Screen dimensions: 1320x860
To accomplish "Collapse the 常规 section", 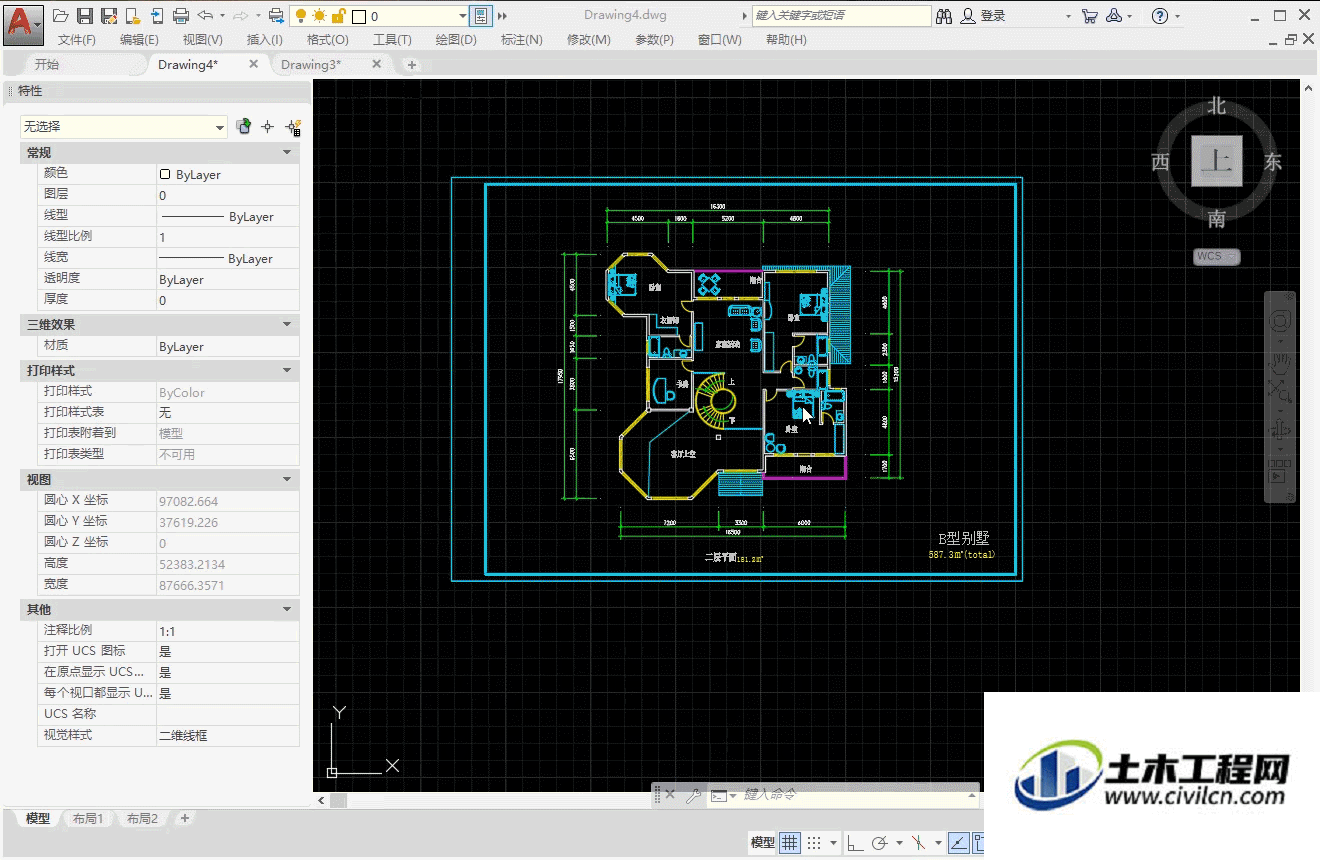I will coord(287,153).
